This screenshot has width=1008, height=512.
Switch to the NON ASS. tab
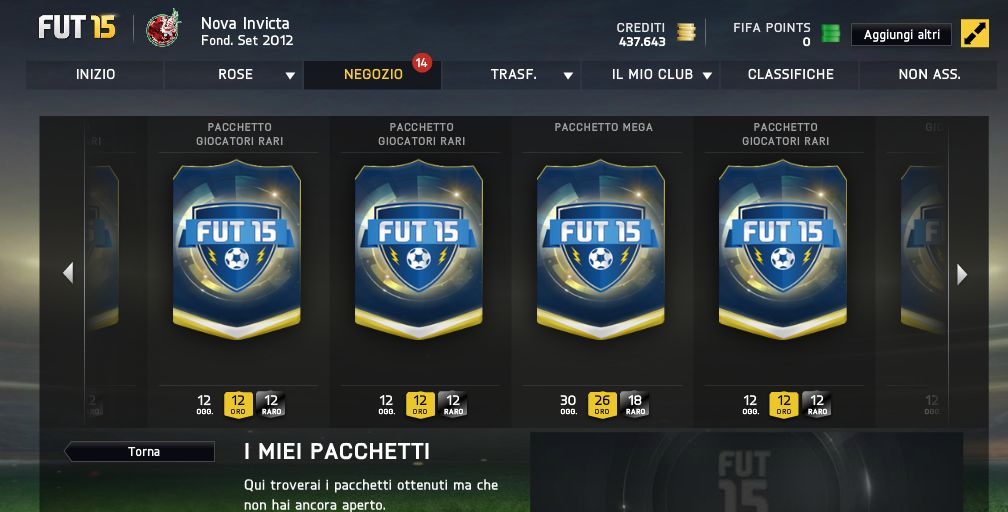point(929,75)
